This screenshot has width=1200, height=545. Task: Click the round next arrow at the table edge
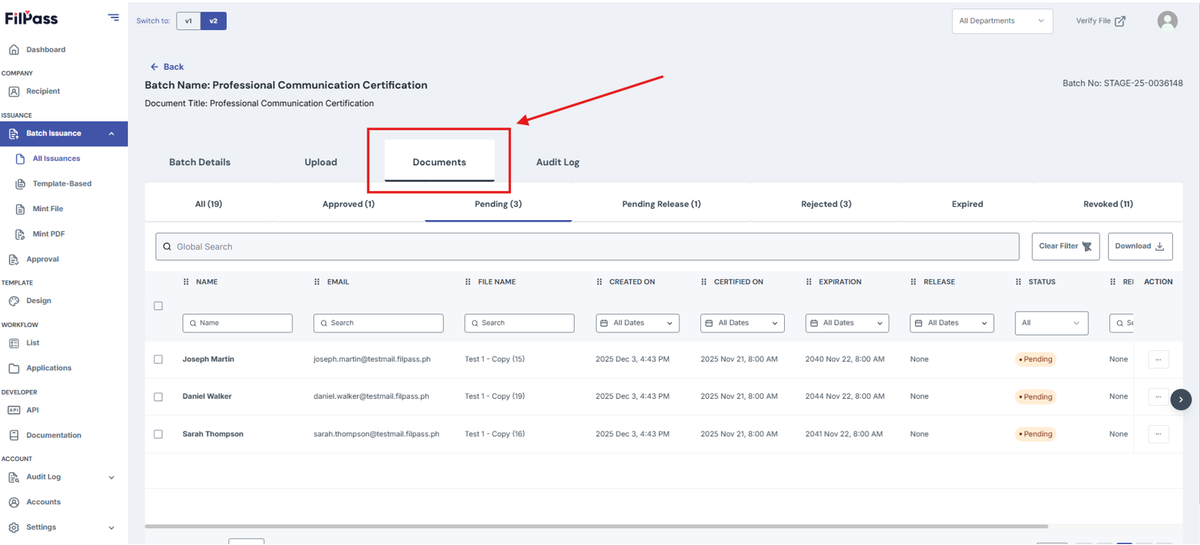(1181, 399)
